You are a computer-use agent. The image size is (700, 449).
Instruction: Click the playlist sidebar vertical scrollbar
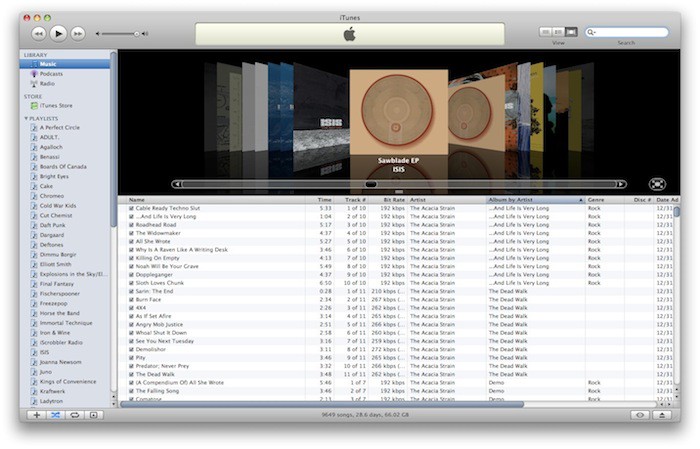click(113, 138)
